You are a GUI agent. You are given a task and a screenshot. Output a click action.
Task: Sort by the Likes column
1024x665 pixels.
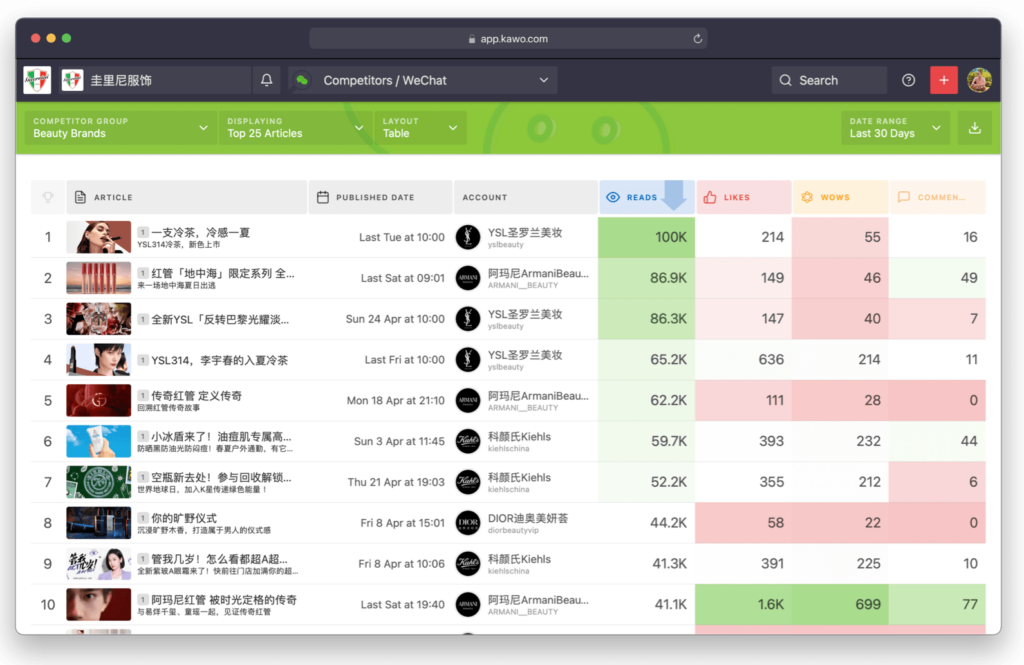pos(744,197)
